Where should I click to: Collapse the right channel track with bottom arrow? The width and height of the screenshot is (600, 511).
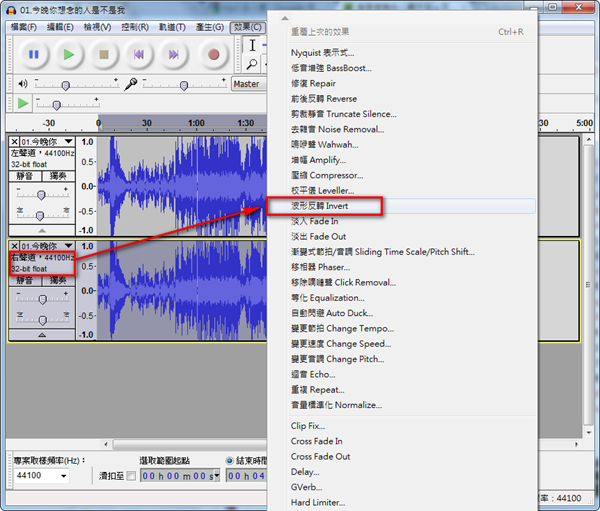tap(41, 335)
